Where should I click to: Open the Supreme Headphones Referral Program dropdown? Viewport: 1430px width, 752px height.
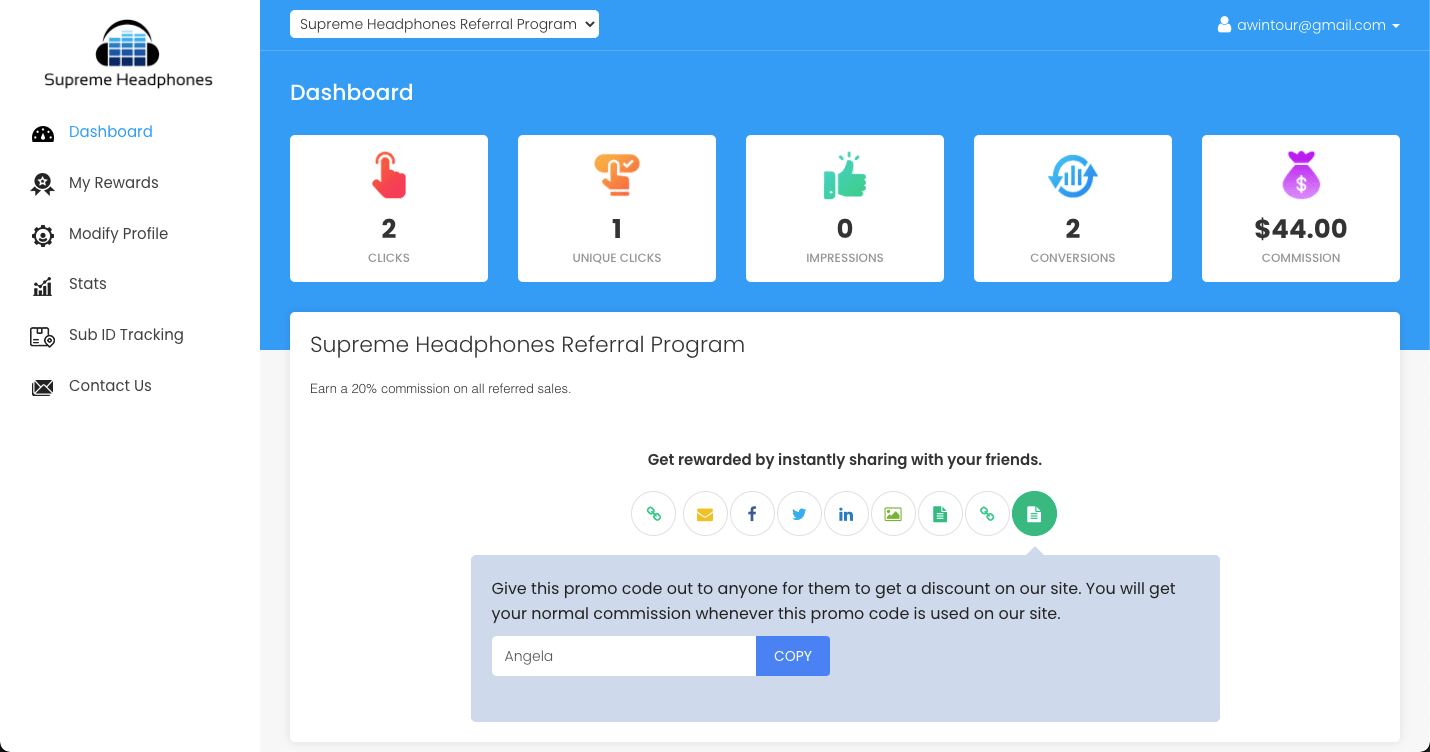click(x=444, y=24)
